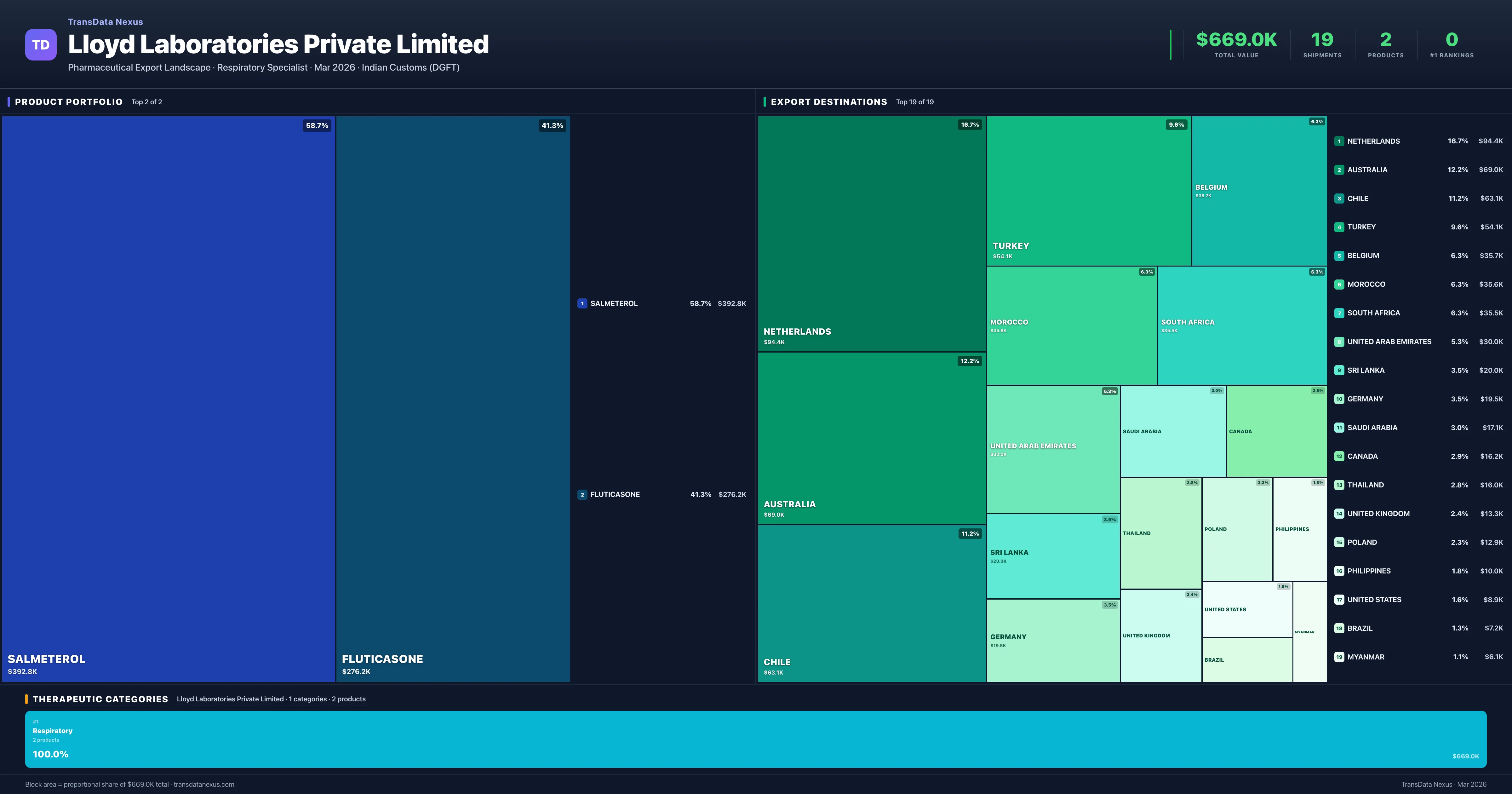Click rank 19 badge beside Myanmar legend
The height and width of the screenshot is (794, 1512).
tap(1339, 657)
